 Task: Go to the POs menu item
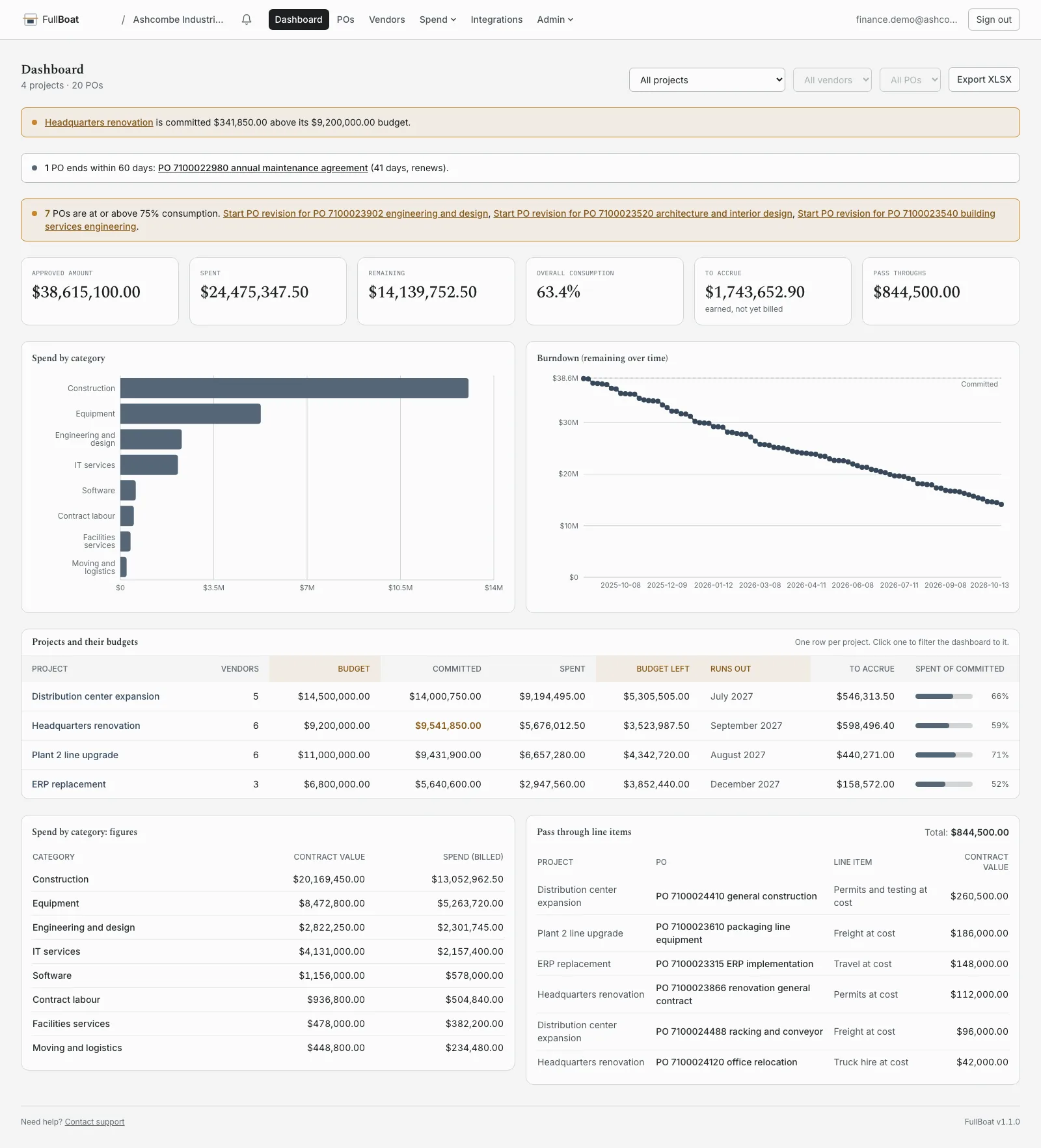click(345, 20)
